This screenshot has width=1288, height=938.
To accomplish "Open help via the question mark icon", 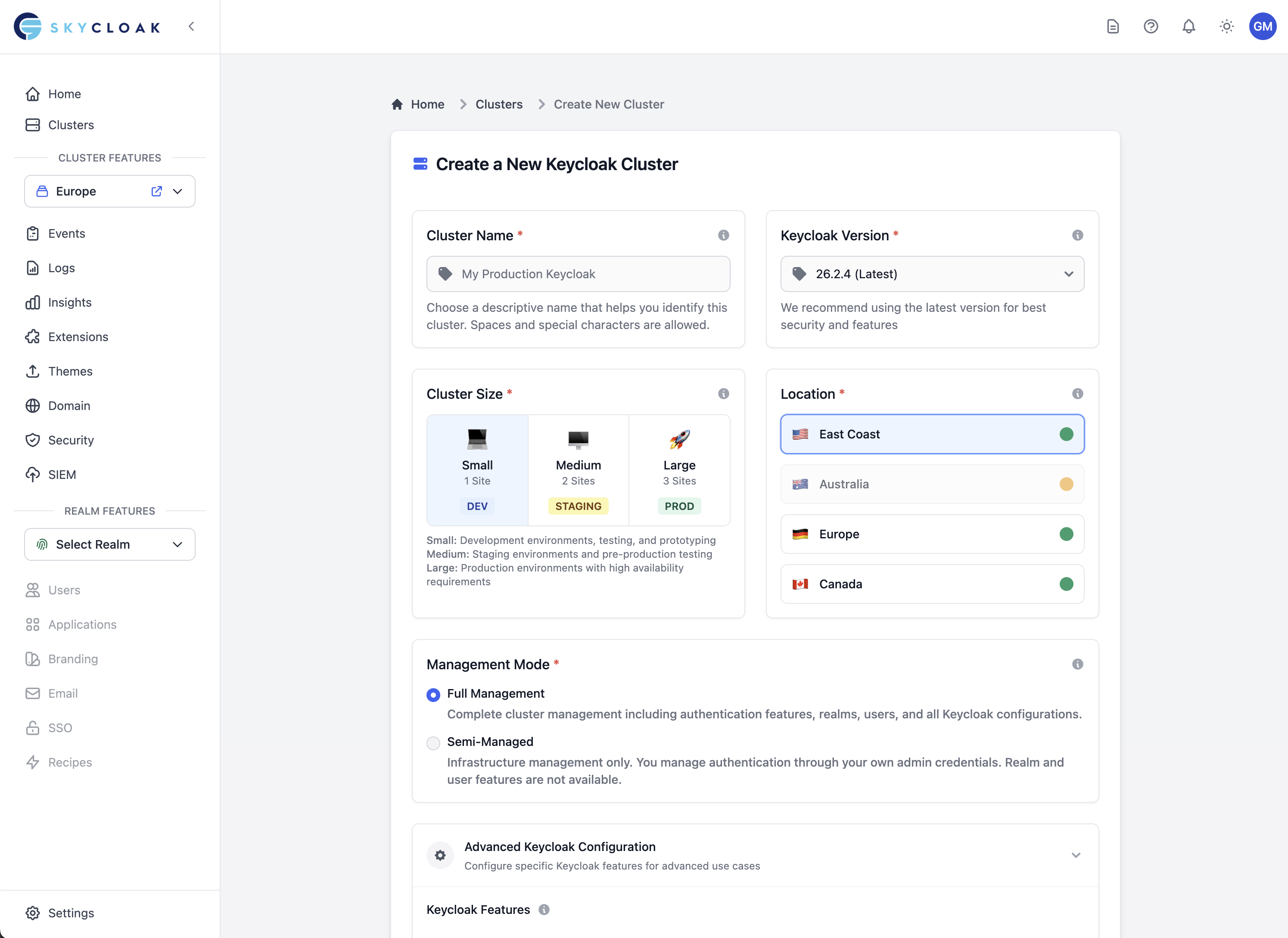I will [x=1151, y=26].
